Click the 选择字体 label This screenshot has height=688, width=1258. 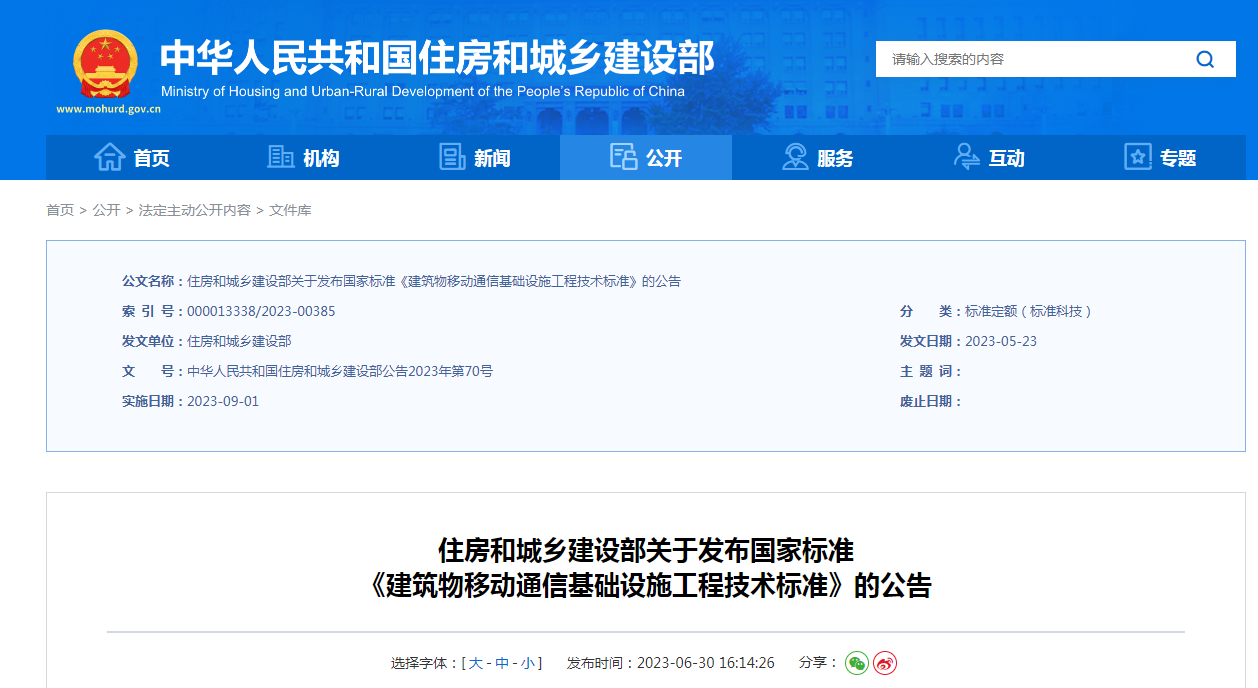point(424,663)
